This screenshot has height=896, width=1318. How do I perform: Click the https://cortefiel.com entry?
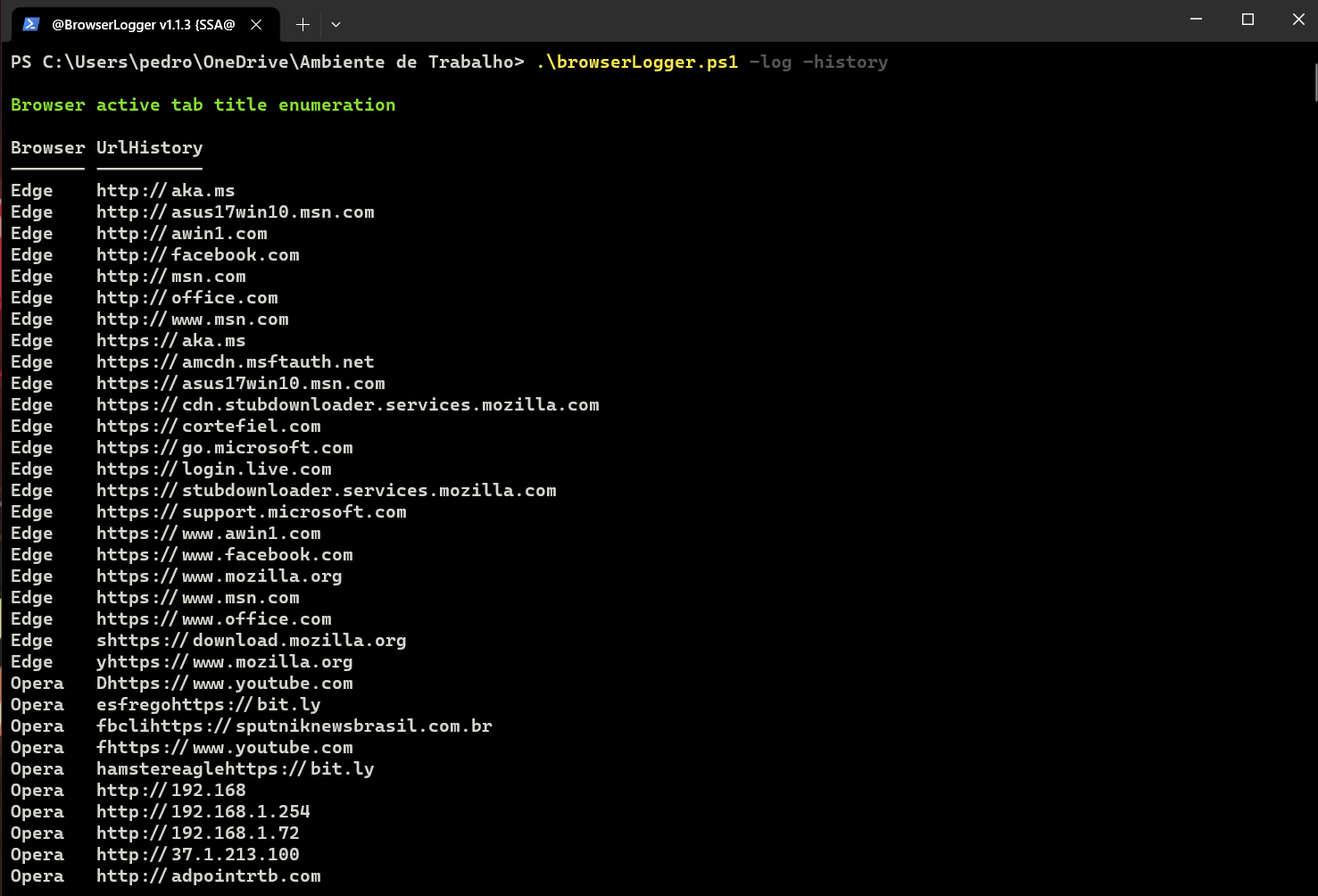(209, 426)
